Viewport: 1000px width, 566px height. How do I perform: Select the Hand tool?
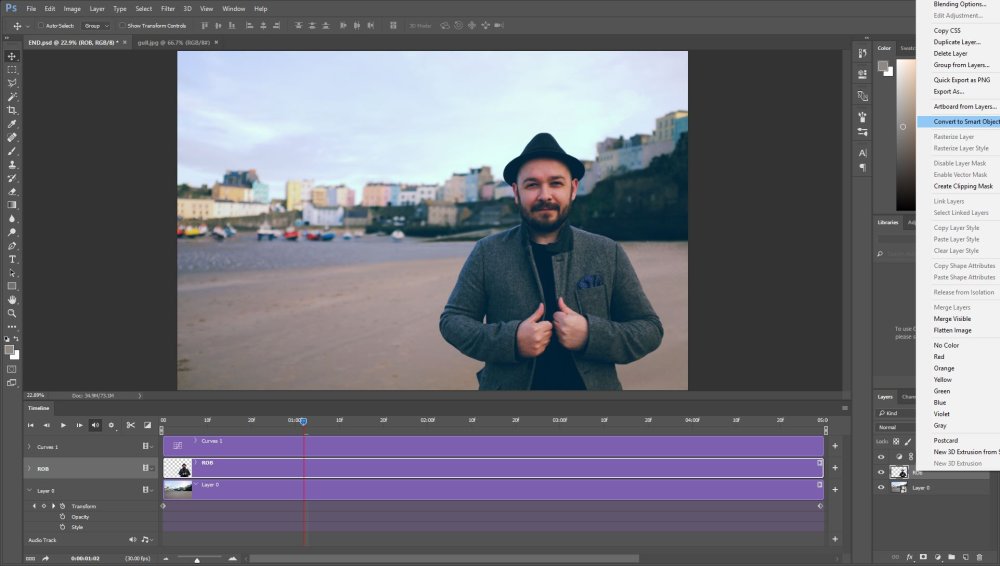[11, 300]
